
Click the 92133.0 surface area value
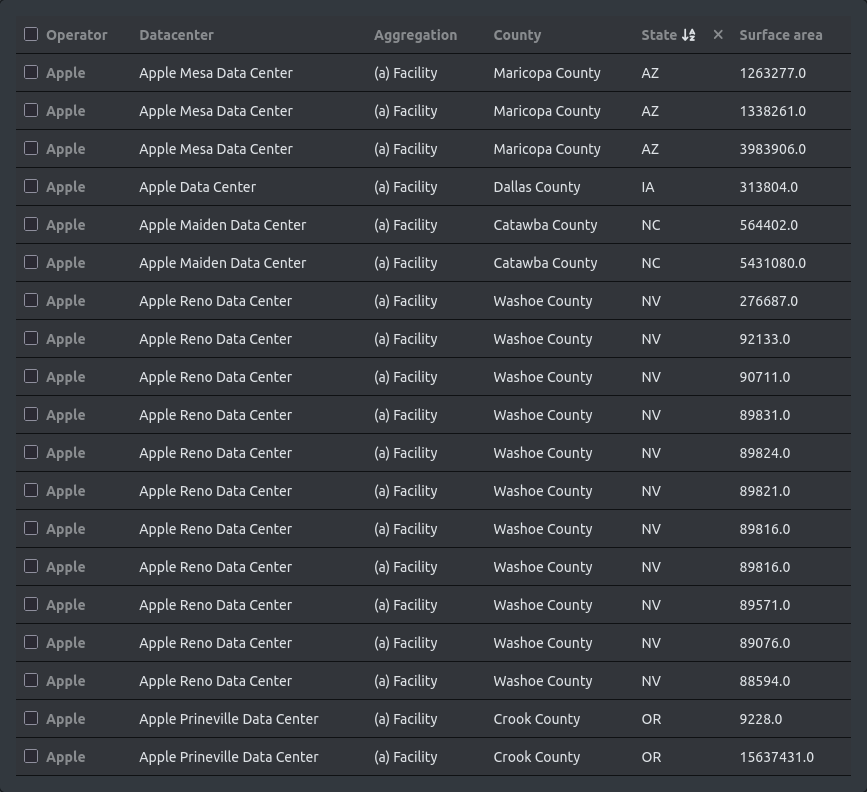pyautogui.click(x=765, y=339)
